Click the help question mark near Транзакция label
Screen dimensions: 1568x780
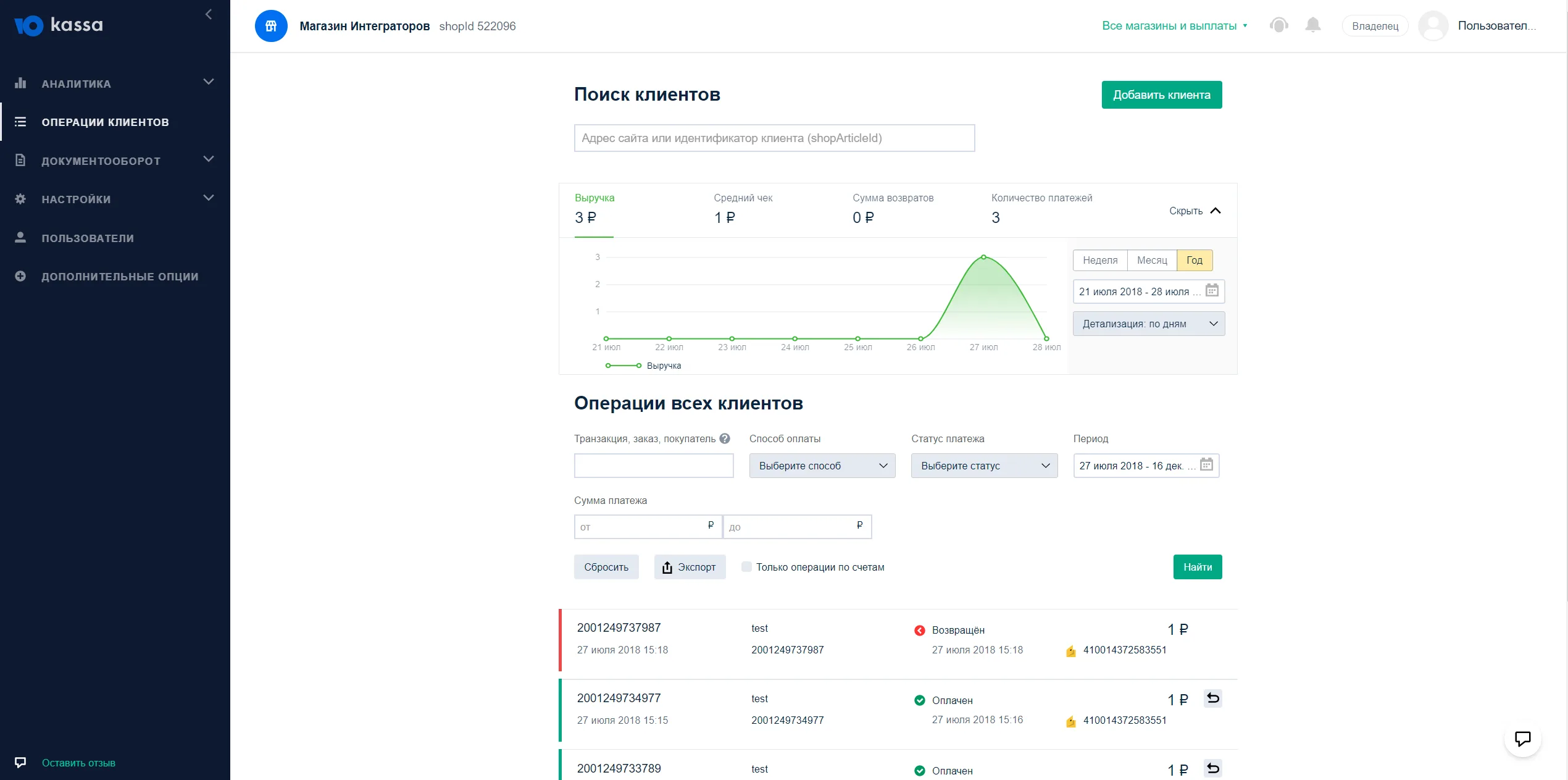[725, 438]
